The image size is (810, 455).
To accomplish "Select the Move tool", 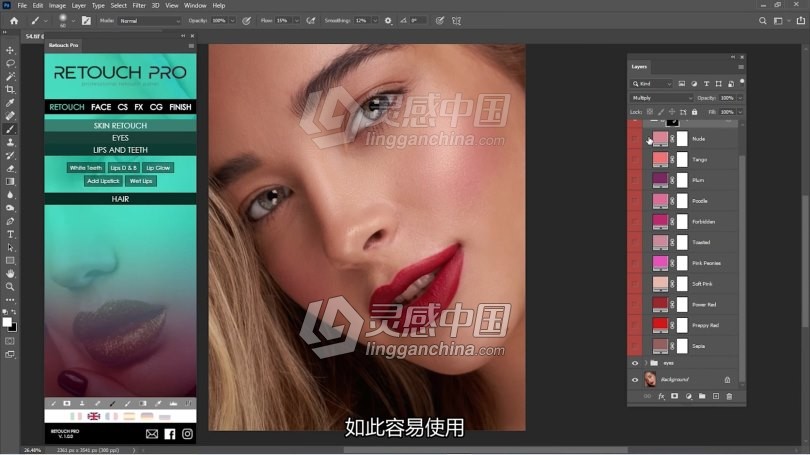I will [10, 50].
